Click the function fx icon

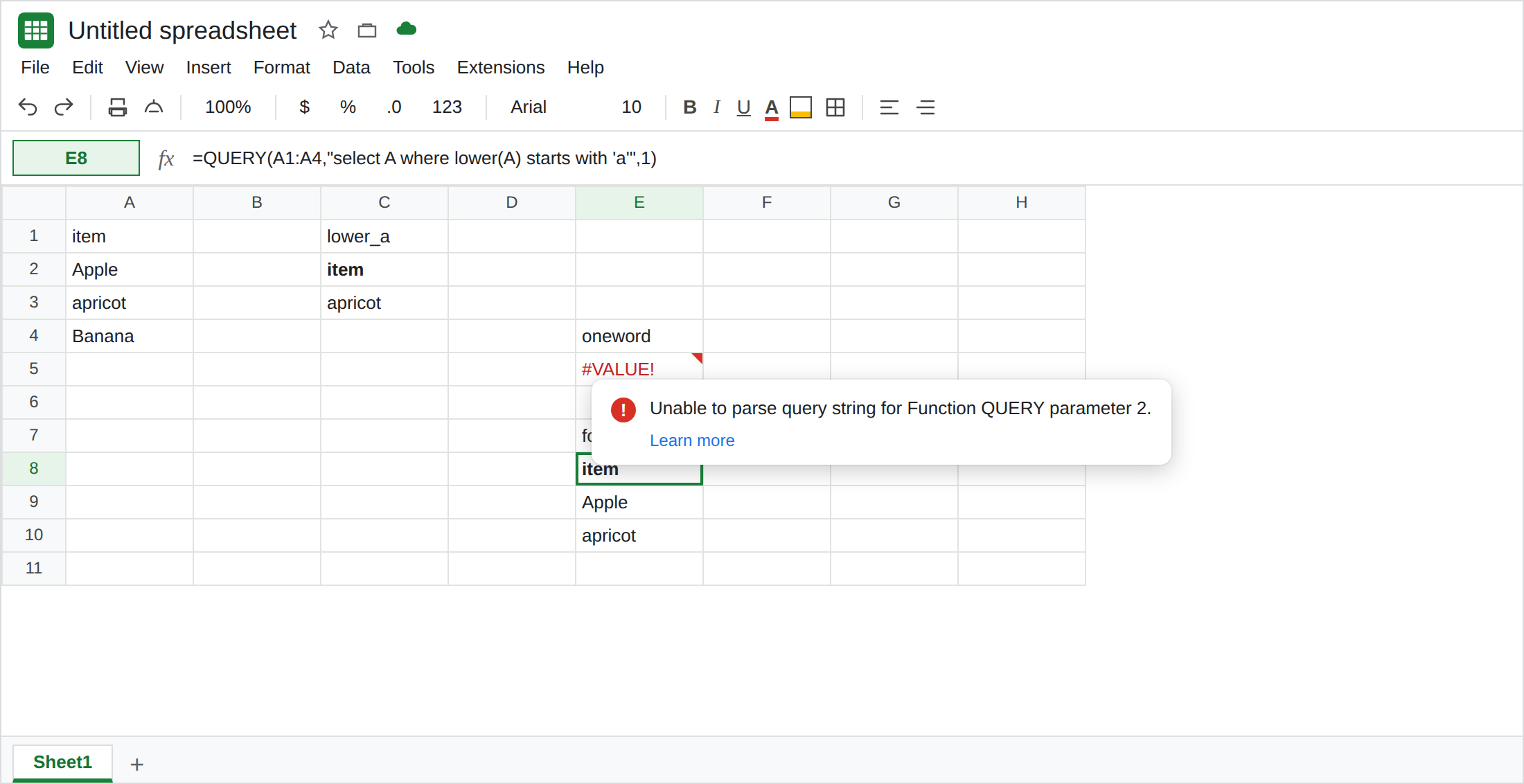[166, 159]
